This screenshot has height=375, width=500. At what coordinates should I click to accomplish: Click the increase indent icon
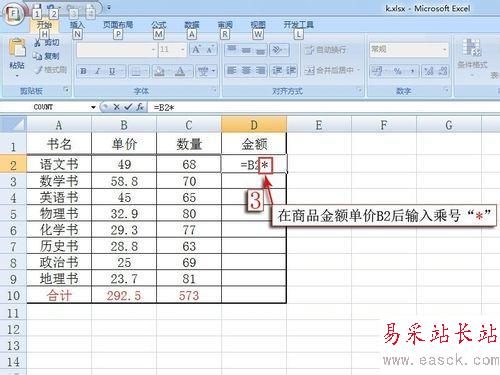pos(290,71)
